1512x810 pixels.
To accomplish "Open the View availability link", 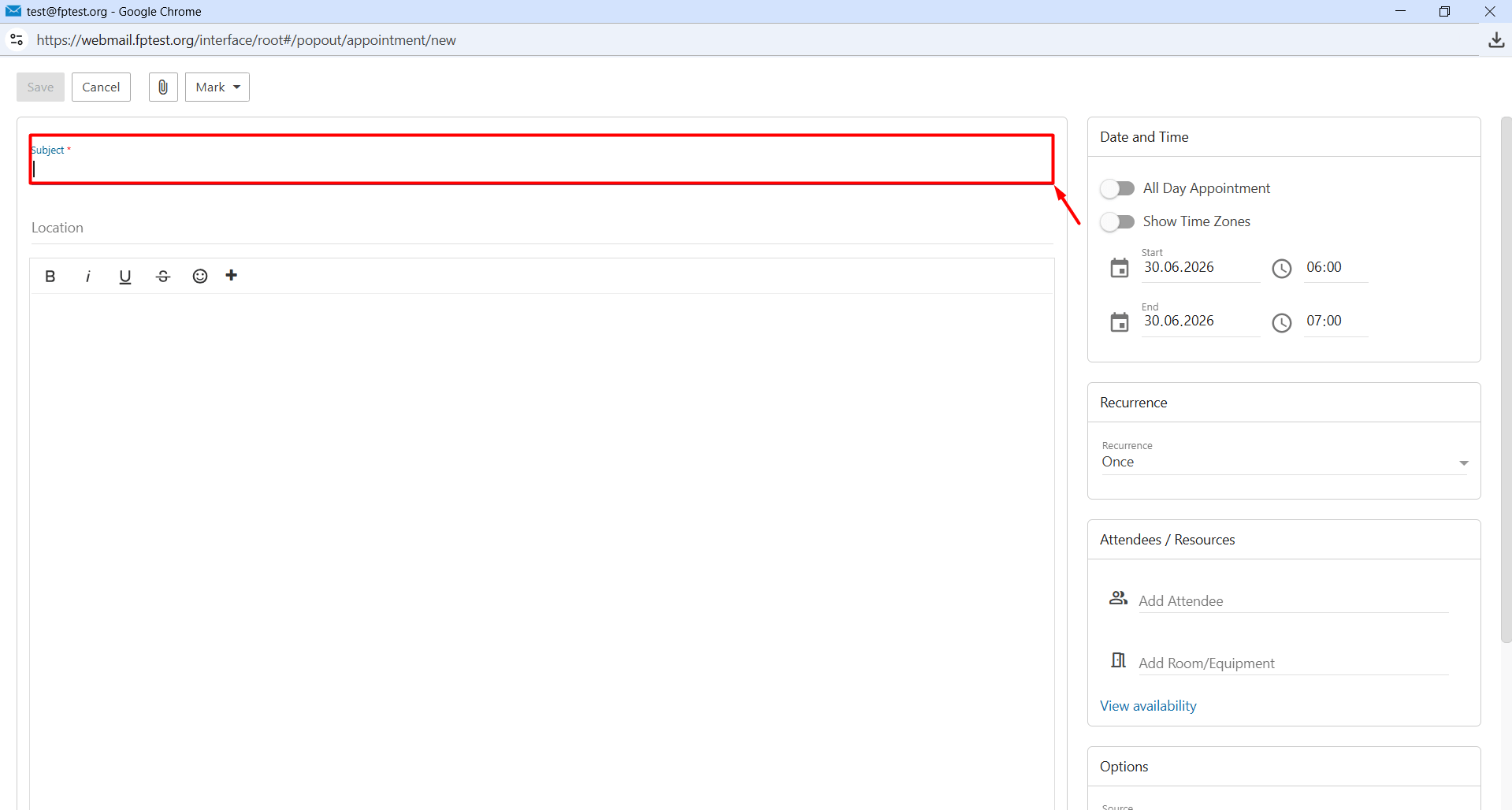I will tap(1148, 706).
